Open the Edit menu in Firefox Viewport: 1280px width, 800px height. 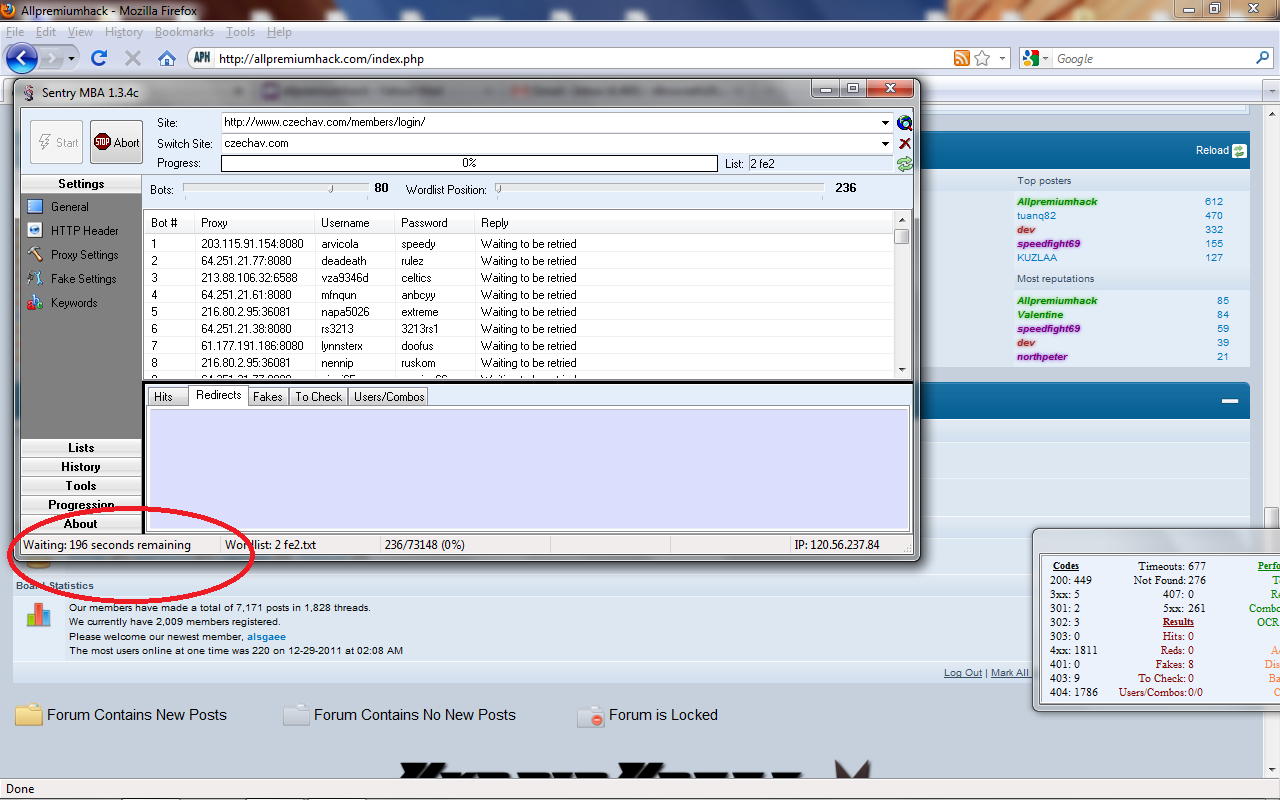[x=46, y=32]
